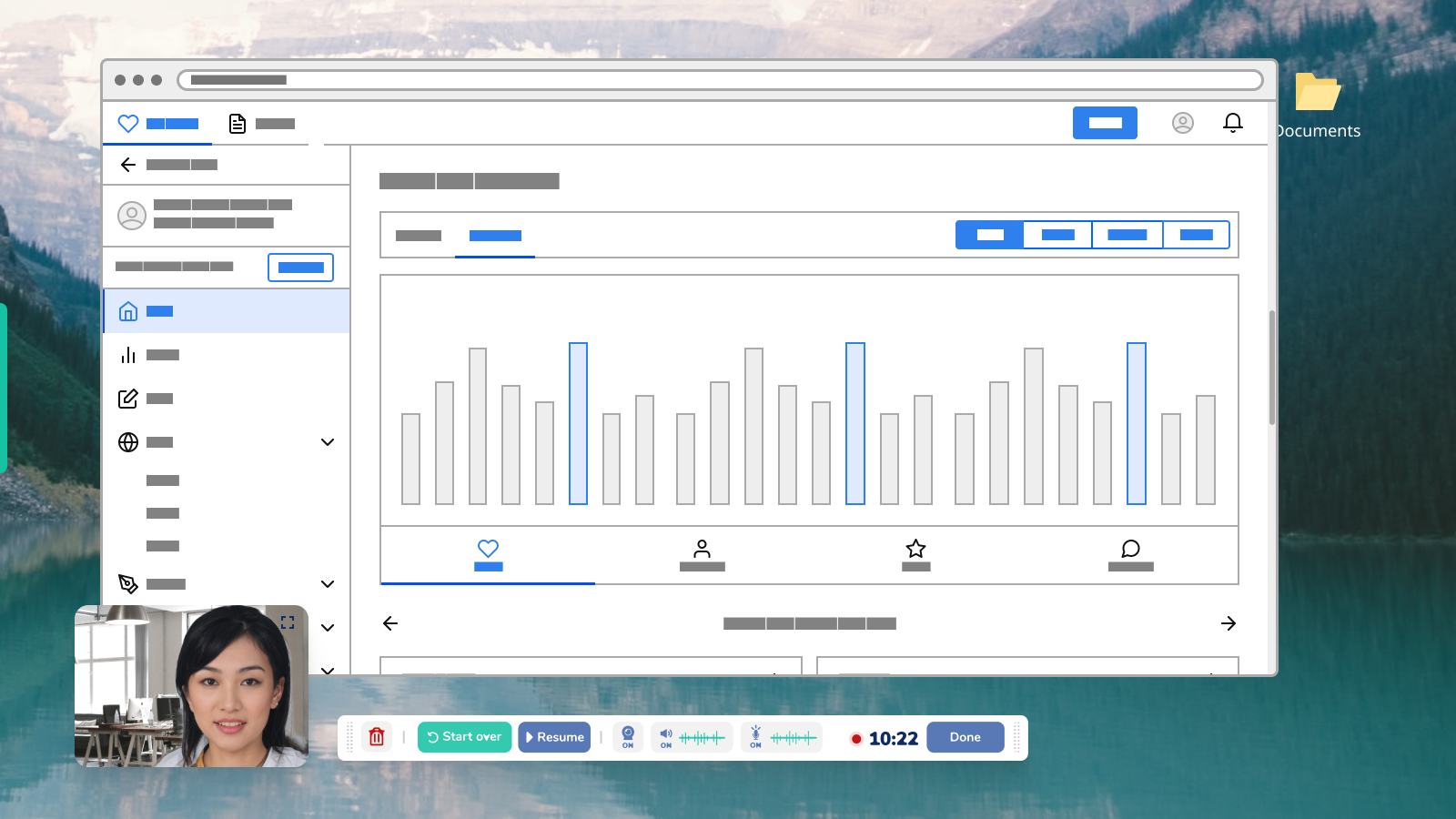Collapse the globe section chevron
The height and width of the screenshot is (819, 1456).
tap(328, 442)
